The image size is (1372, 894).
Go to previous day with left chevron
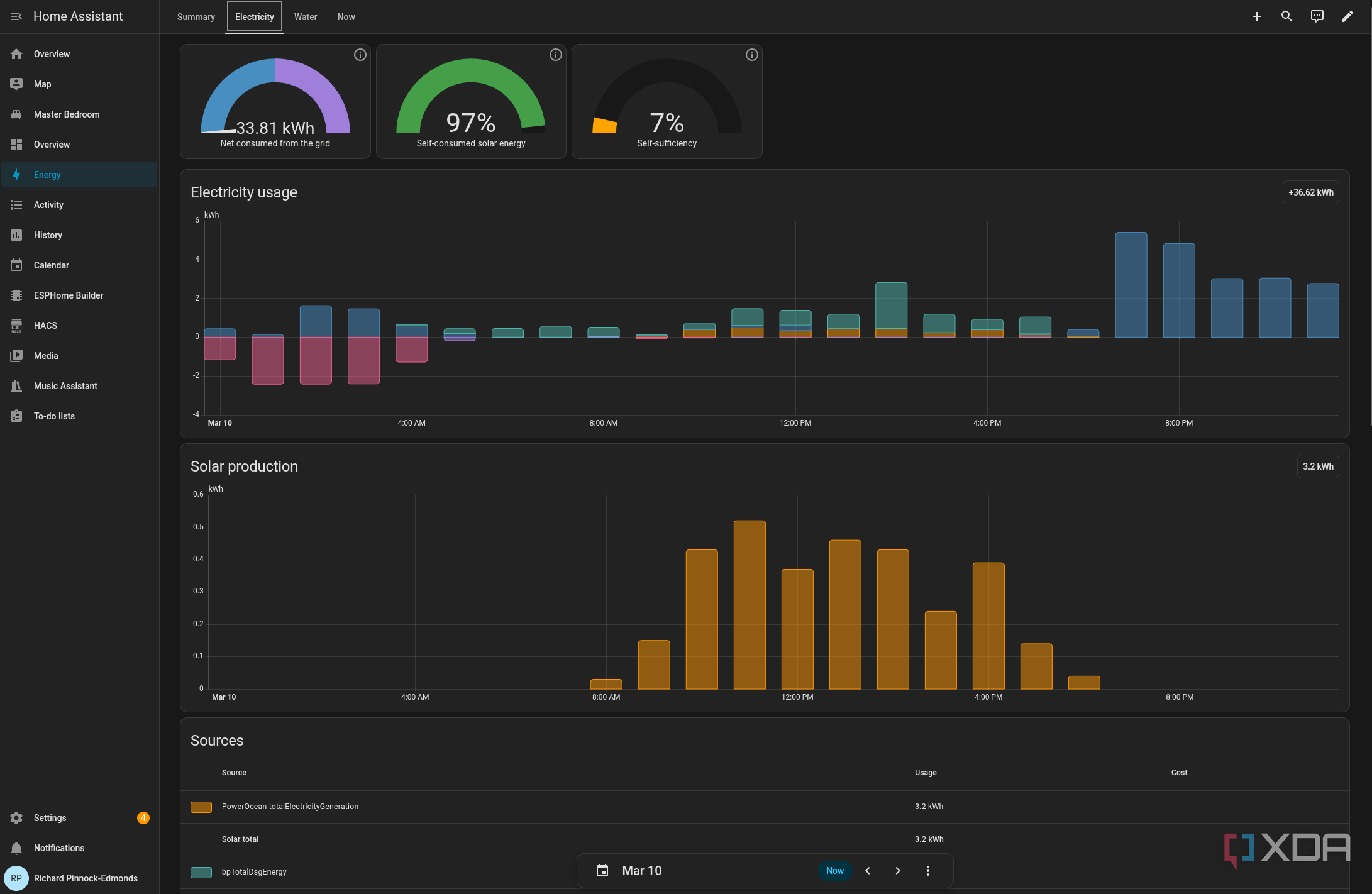868,871
